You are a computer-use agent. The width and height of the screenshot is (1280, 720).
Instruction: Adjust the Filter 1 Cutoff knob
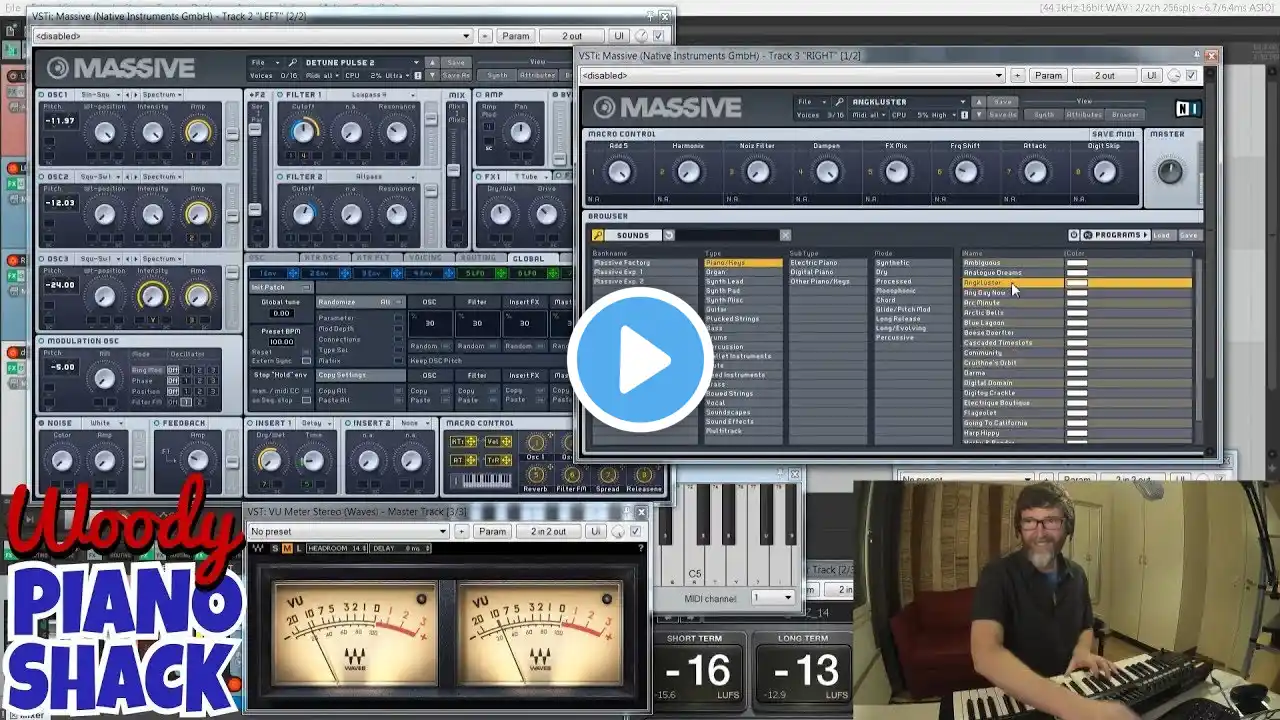coord(302,131)
